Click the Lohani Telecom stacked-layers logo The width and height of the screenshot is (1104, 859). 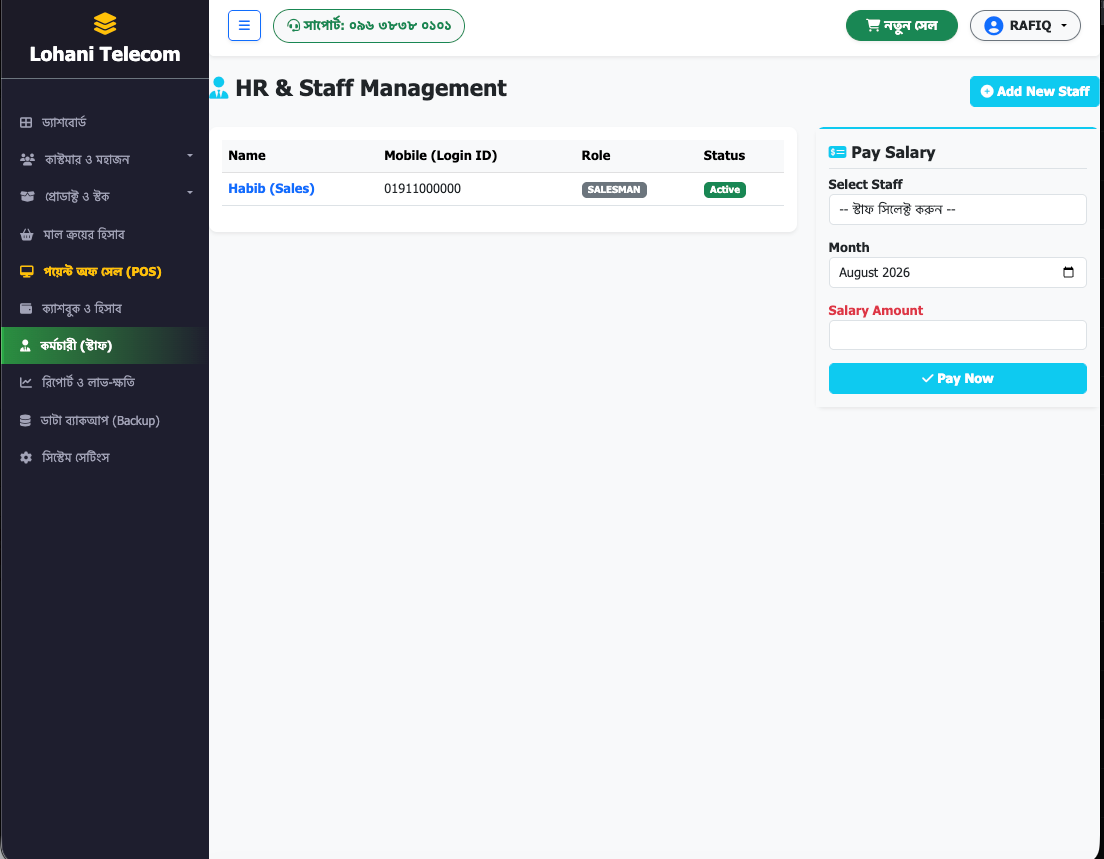click(105, 24)
